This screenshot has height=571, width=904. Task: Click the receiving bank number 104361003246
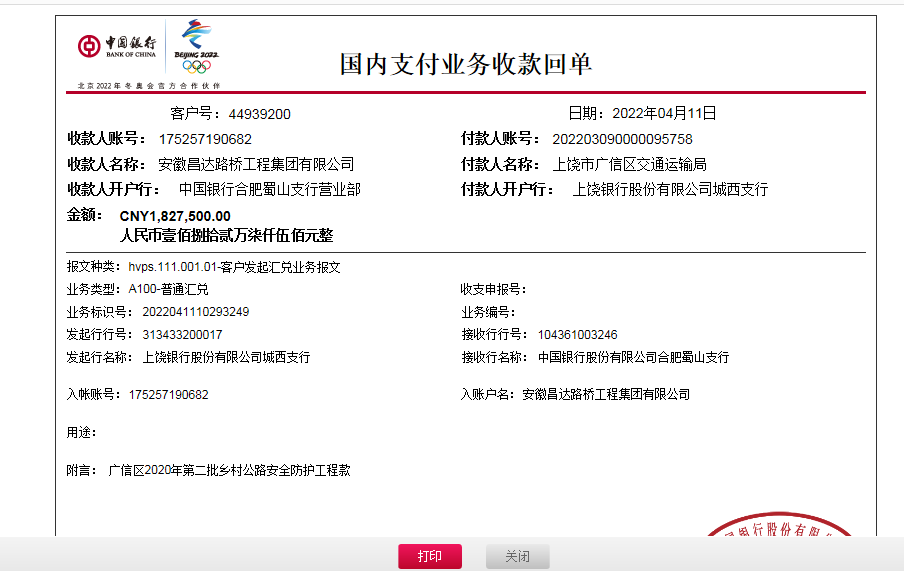point(577,334)
